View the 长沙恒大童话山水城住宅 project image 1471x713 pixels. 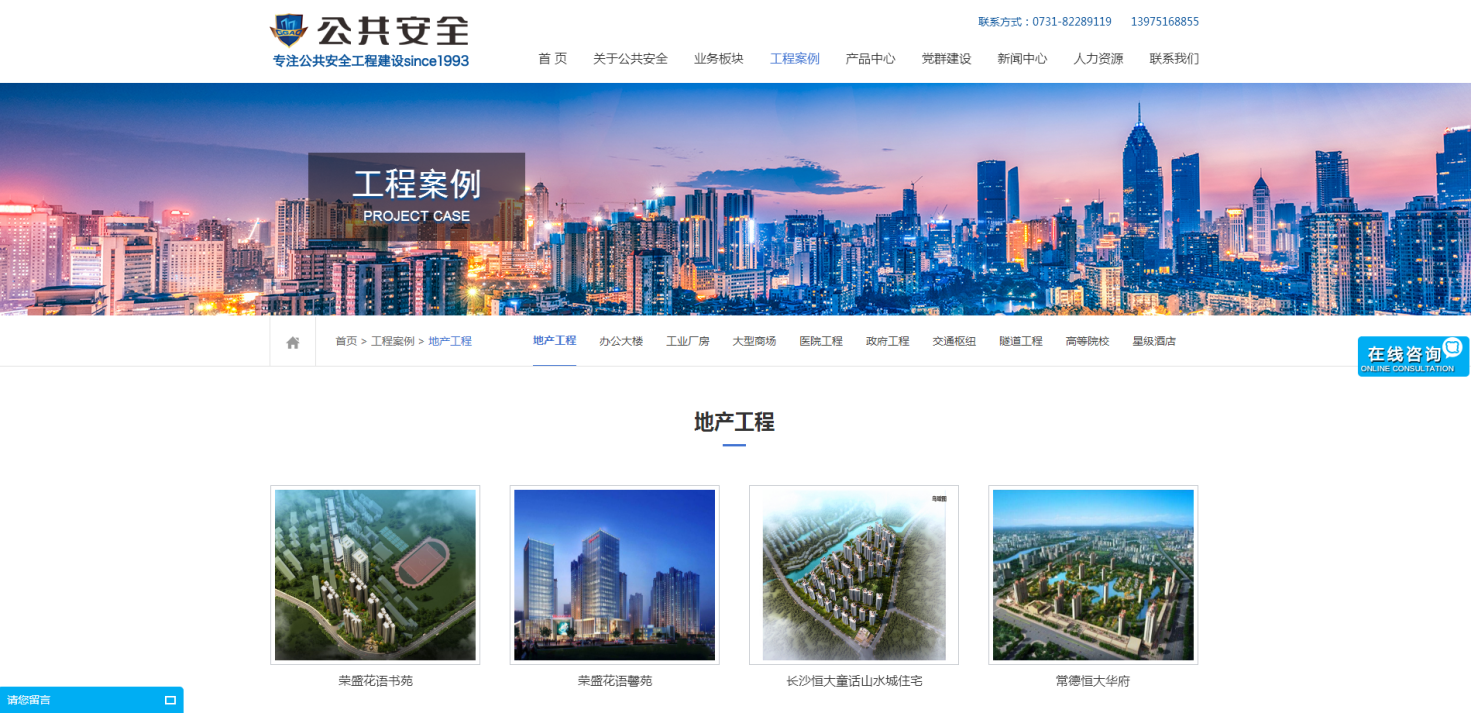pyautogui.click(x=853, y=575)
